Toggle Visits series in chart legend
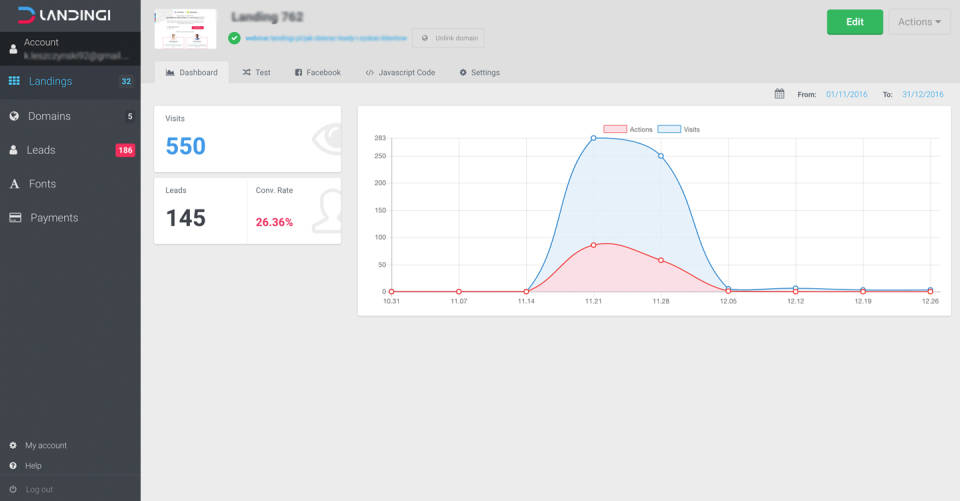The image size is (960, 501). click(x=680, y=129)
